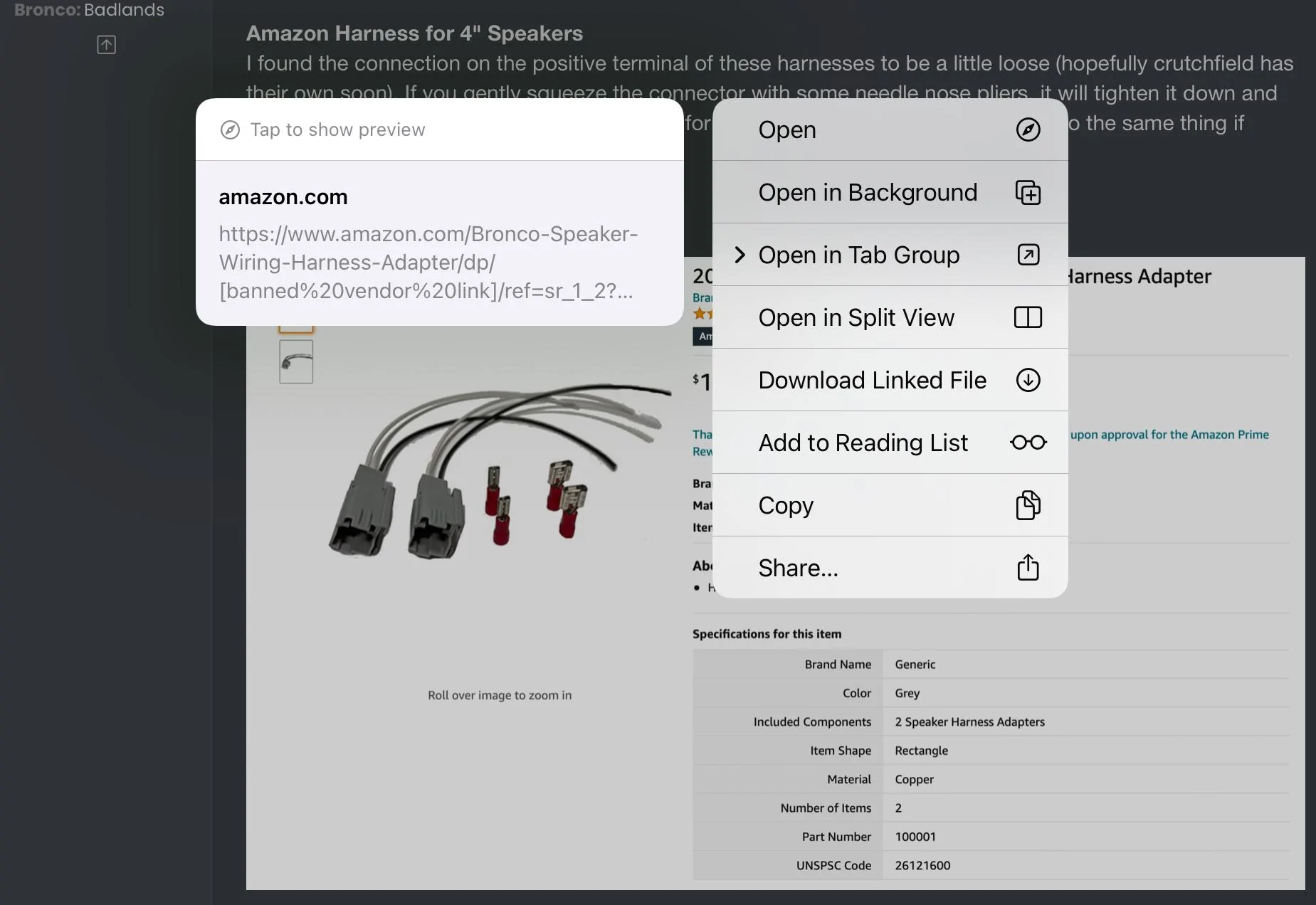Viewport: 1316px width, 905px height.
Task: Click the Generic brand name value
Action: pyautogui.click(x=915, y=665)
